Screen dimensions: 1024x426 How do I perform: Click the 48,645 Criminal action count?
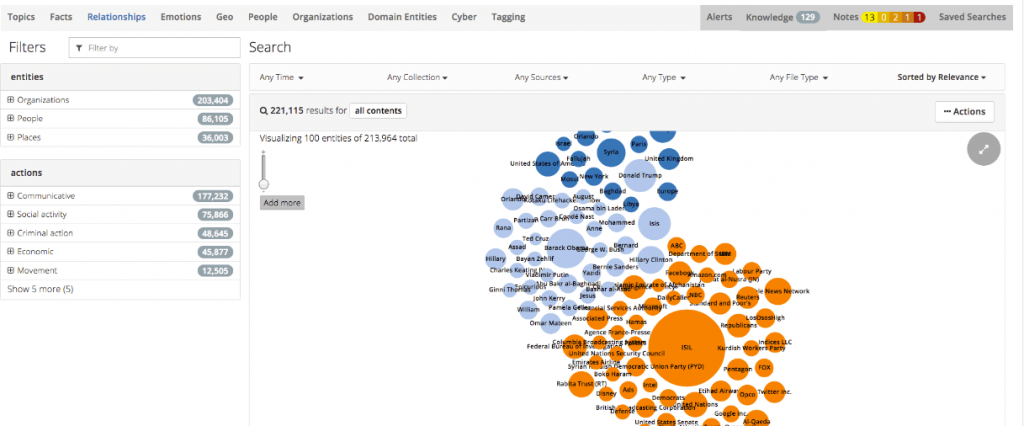click(x=216, y=233)
